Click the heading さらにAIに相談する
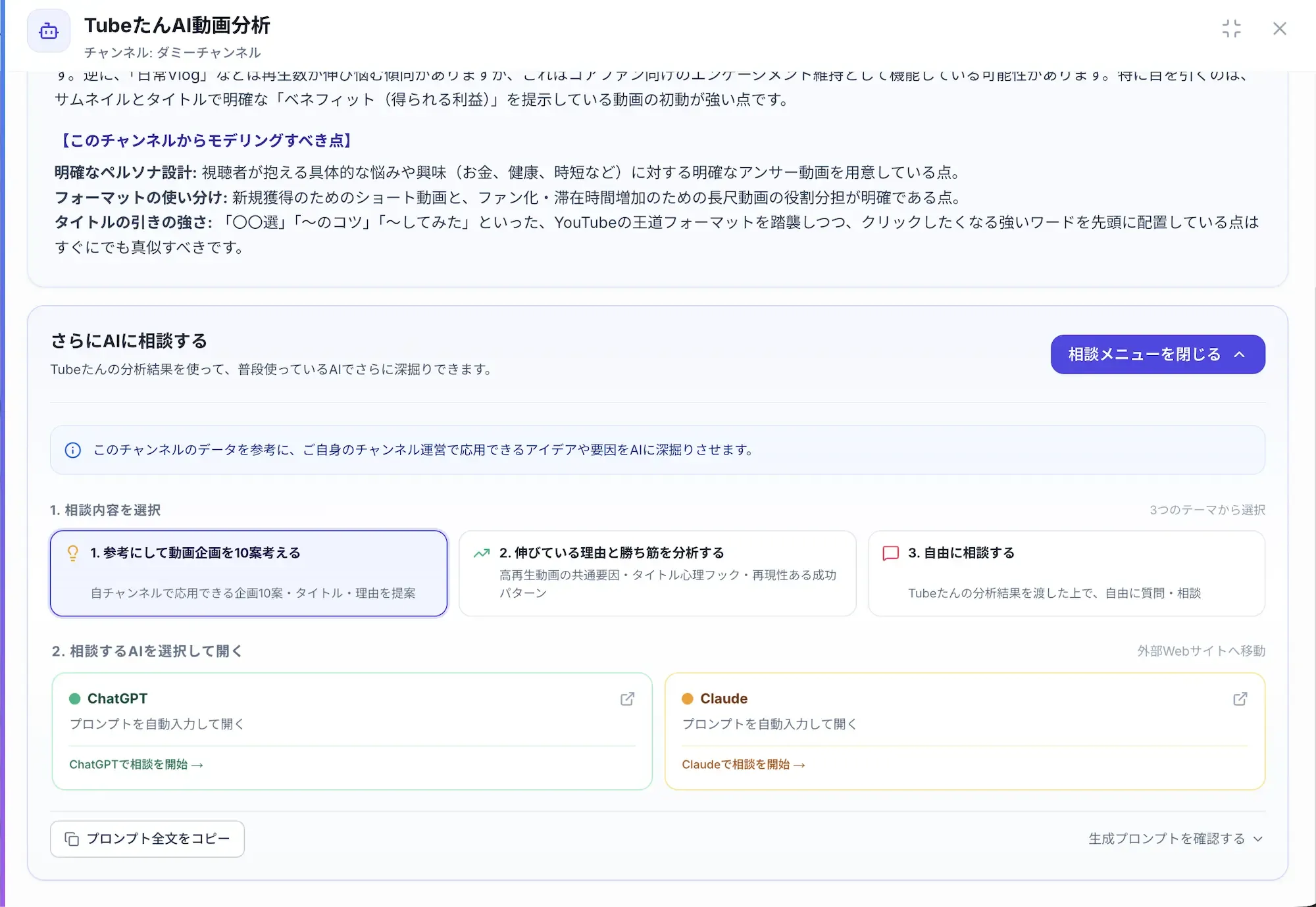Image resolution: width=1316 pixels, height=907 pixels. coord(129,341)
